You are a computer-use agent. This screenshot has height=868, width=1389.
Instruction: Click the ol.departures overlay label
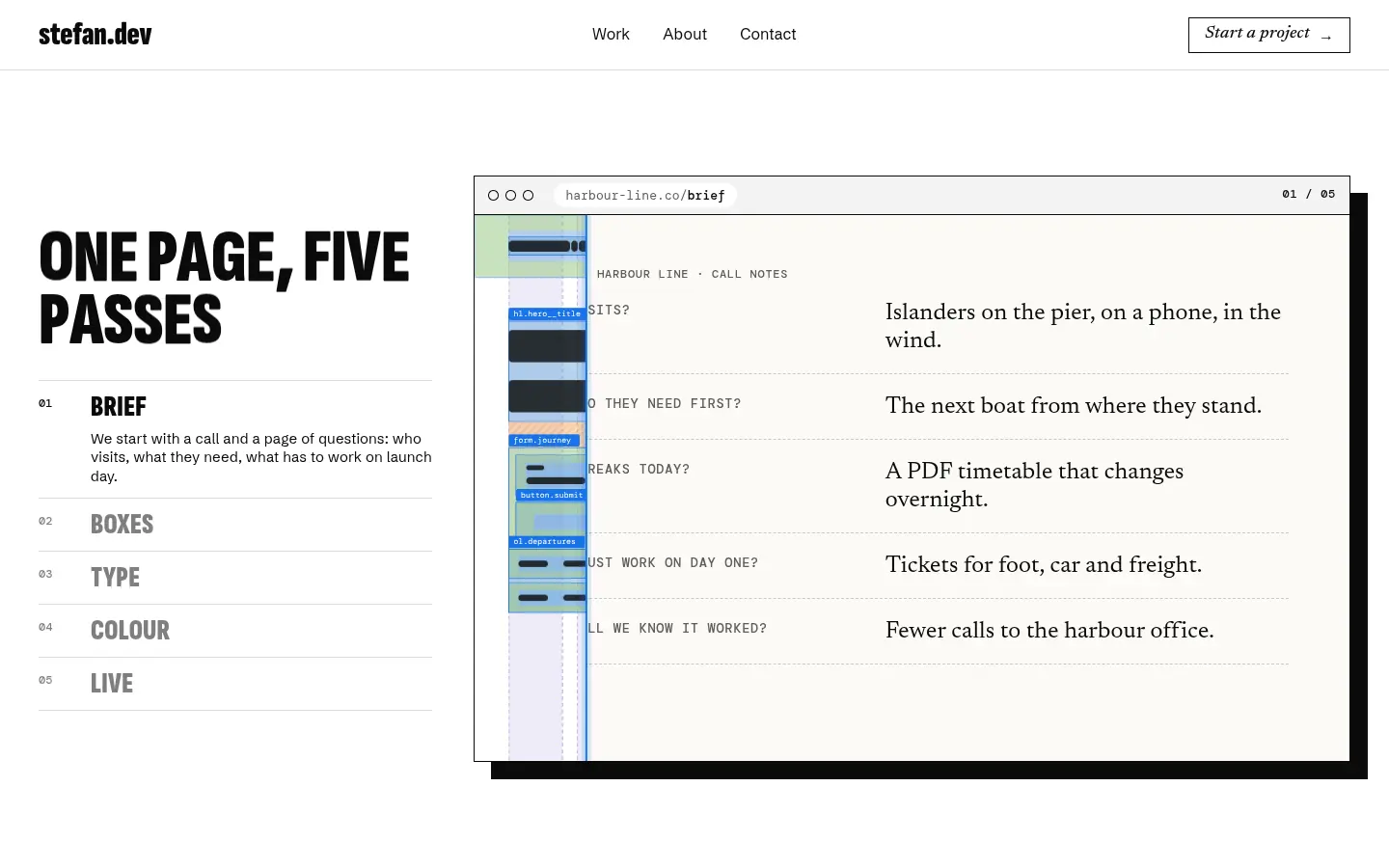pyautogui.click(x=546, y=541)
